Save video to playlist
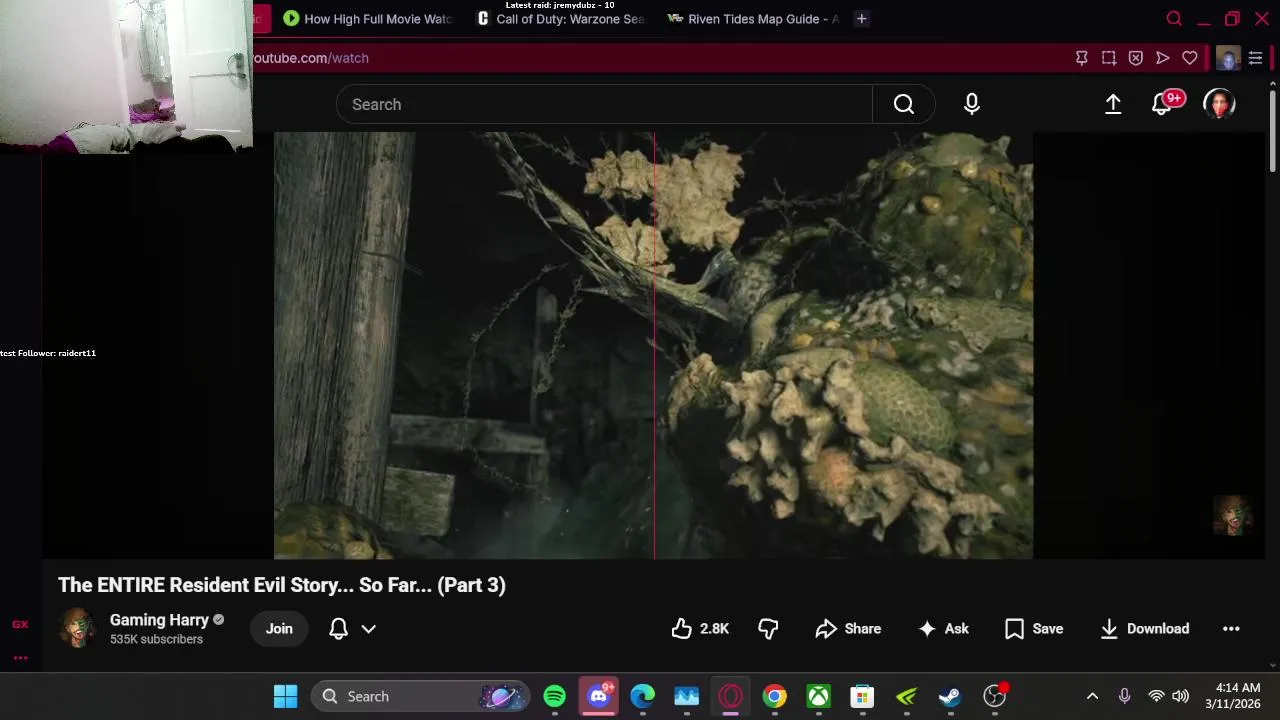Screen dimensions: 1280x720 [x=1034, y=628]
